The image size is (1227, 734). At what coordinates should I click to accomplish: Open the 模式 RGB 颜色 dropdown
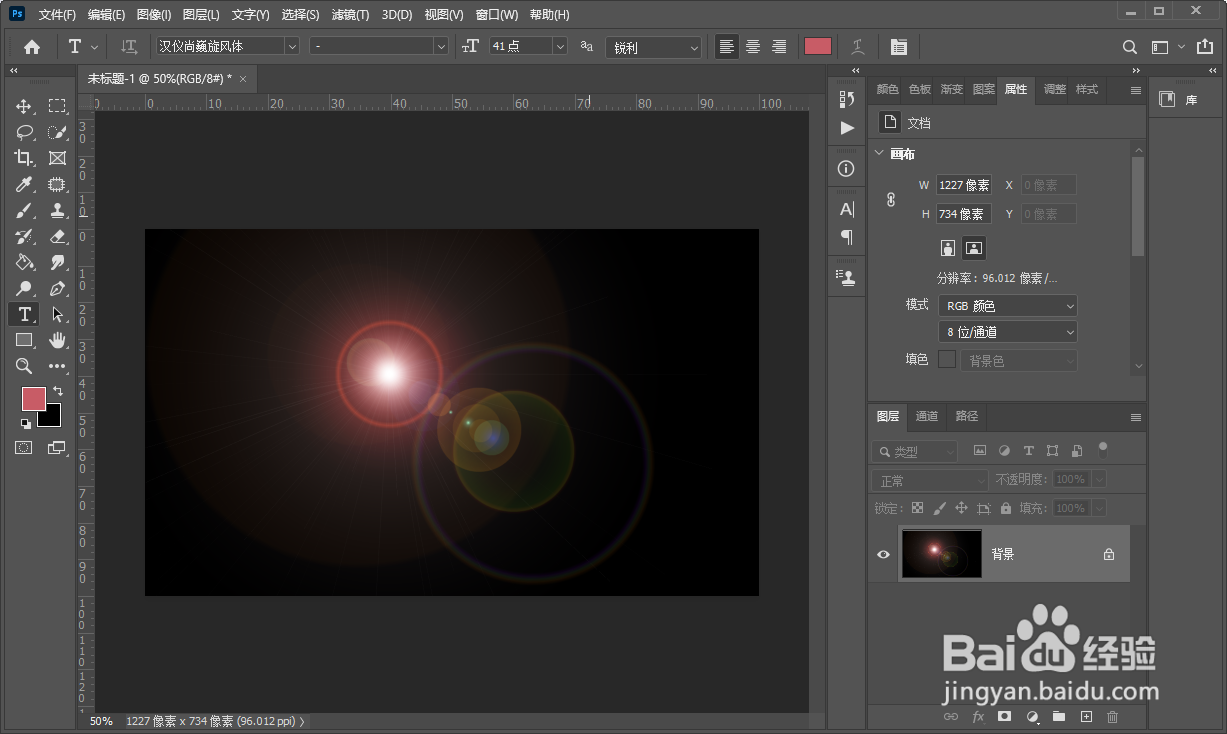click(x=1008, y=306)
